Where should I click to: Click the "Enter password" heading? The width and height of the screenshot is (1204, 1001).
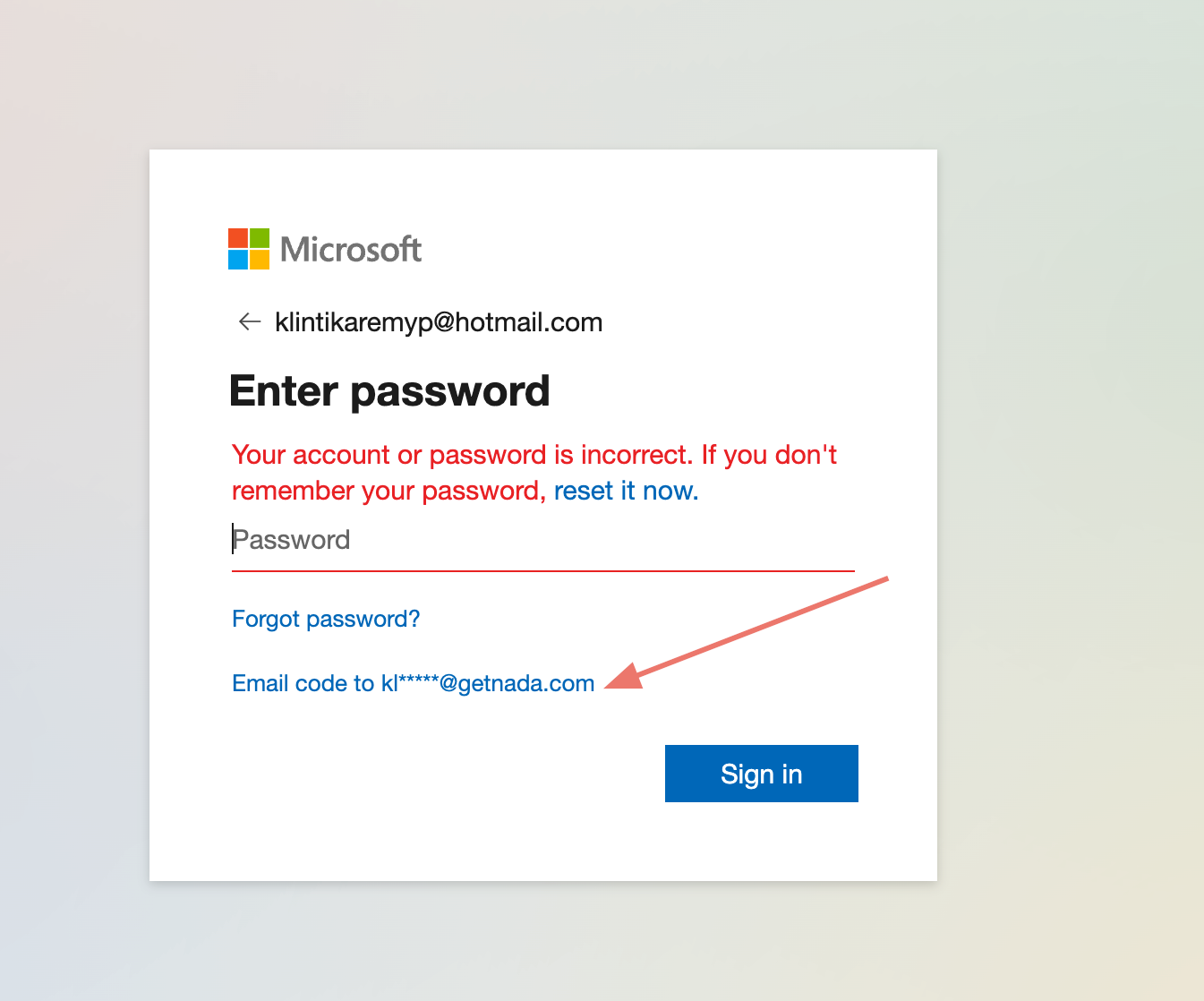(x=389, y=391)
